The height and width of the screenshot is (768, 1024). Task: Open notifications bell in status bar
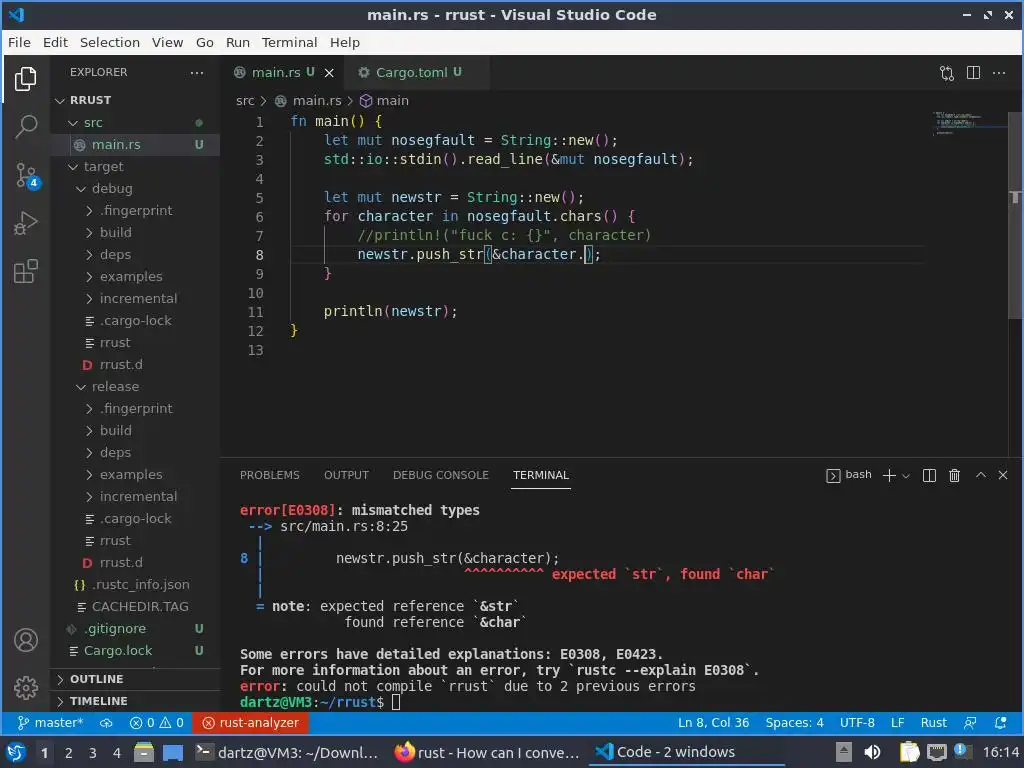click(1000, 722)
